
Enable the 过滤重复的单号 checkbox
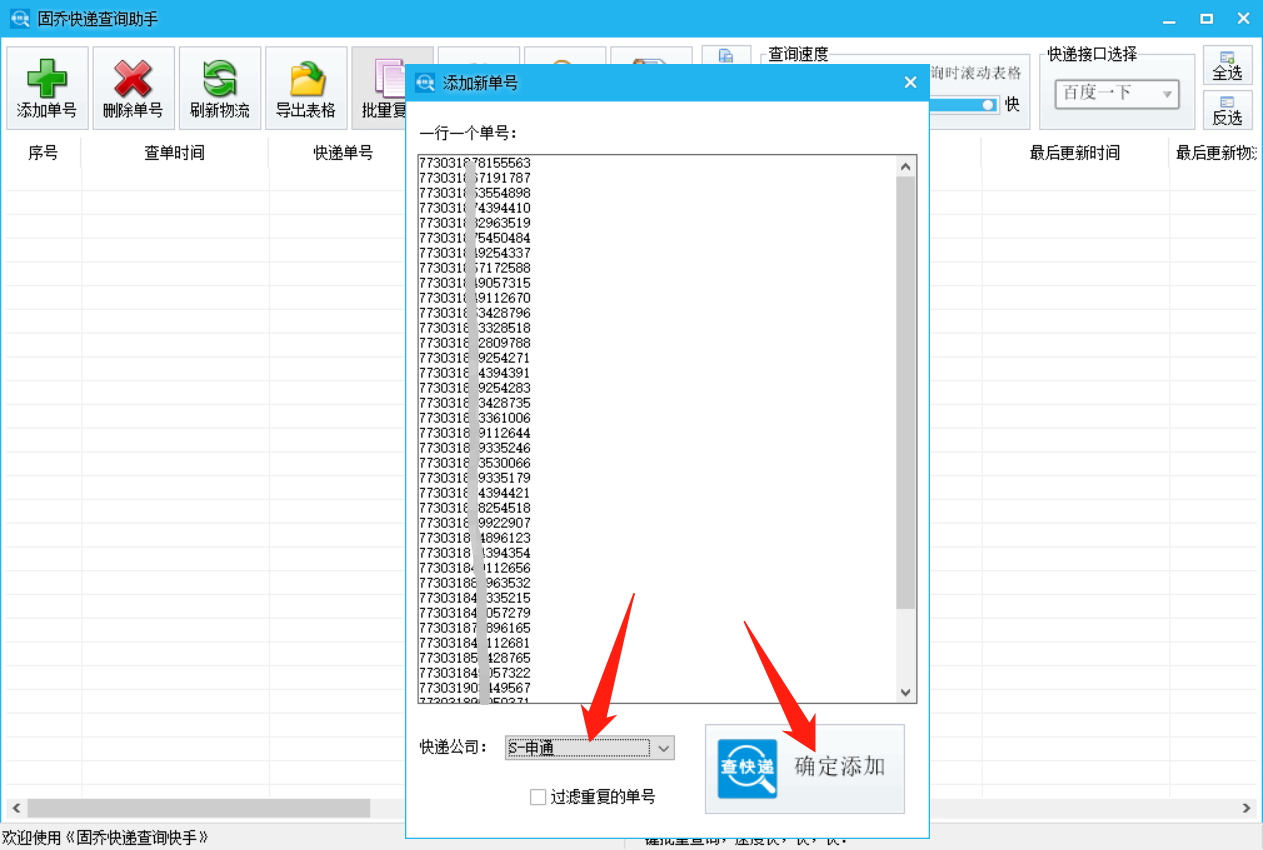point(538,797)
